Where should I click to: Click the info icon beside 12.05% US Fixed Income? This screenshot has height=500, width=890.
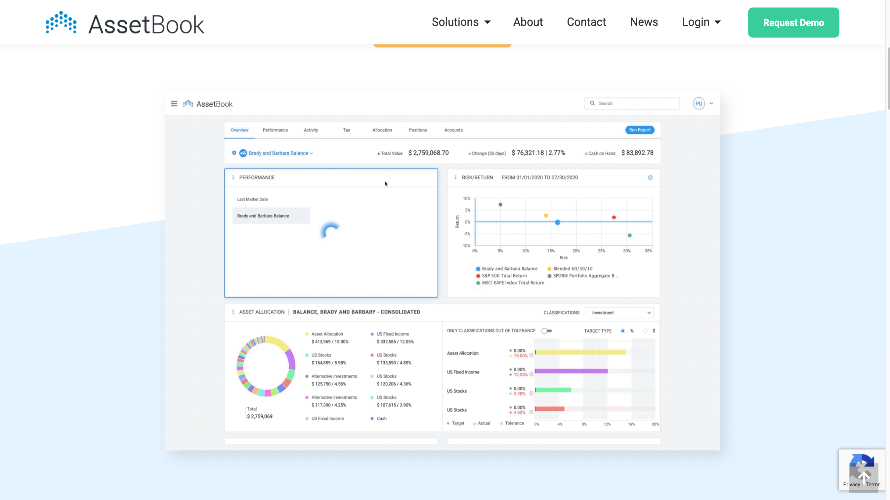pos(531,375)
